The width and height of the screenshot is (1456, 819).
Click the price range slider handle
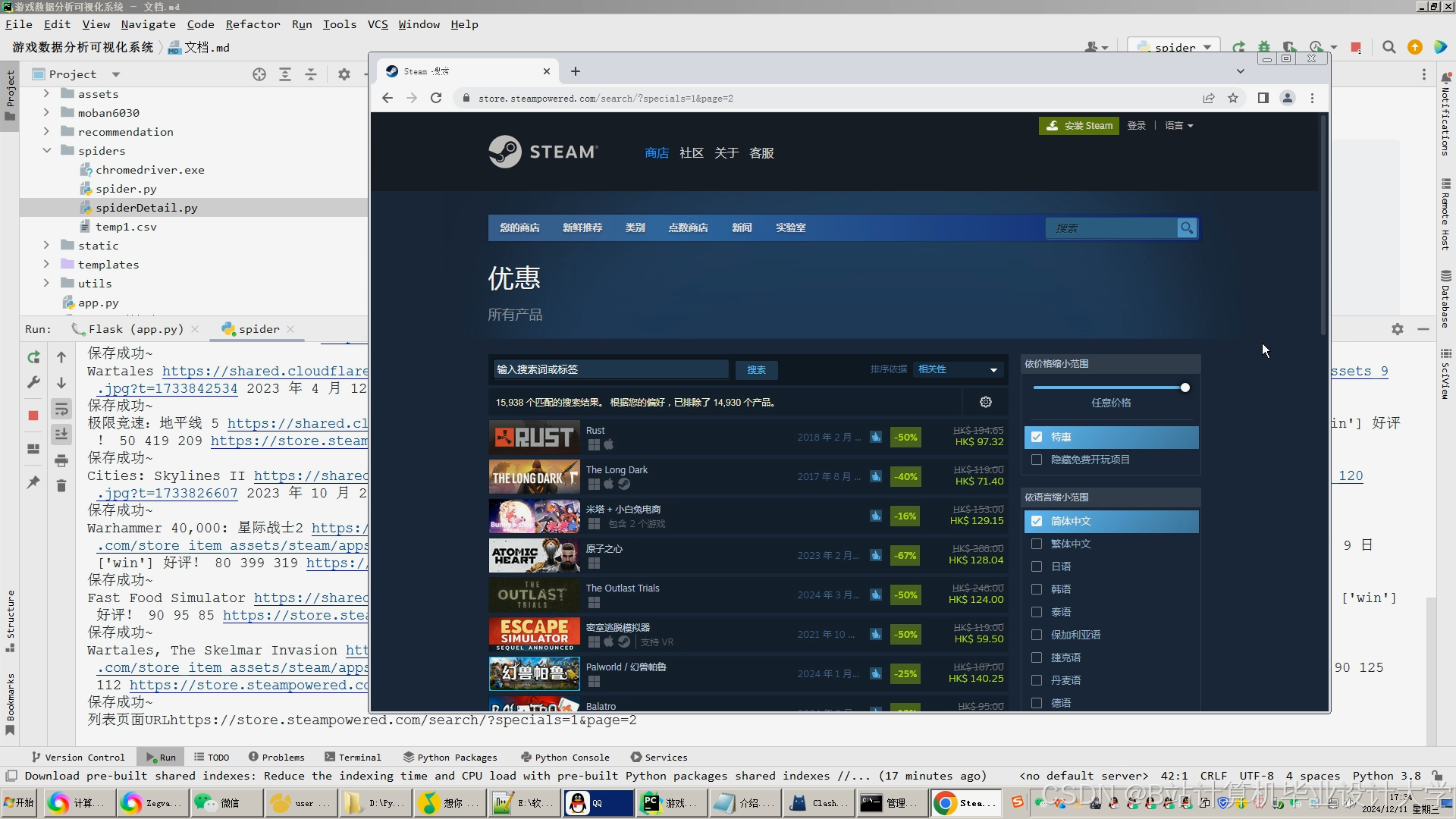1185,388
